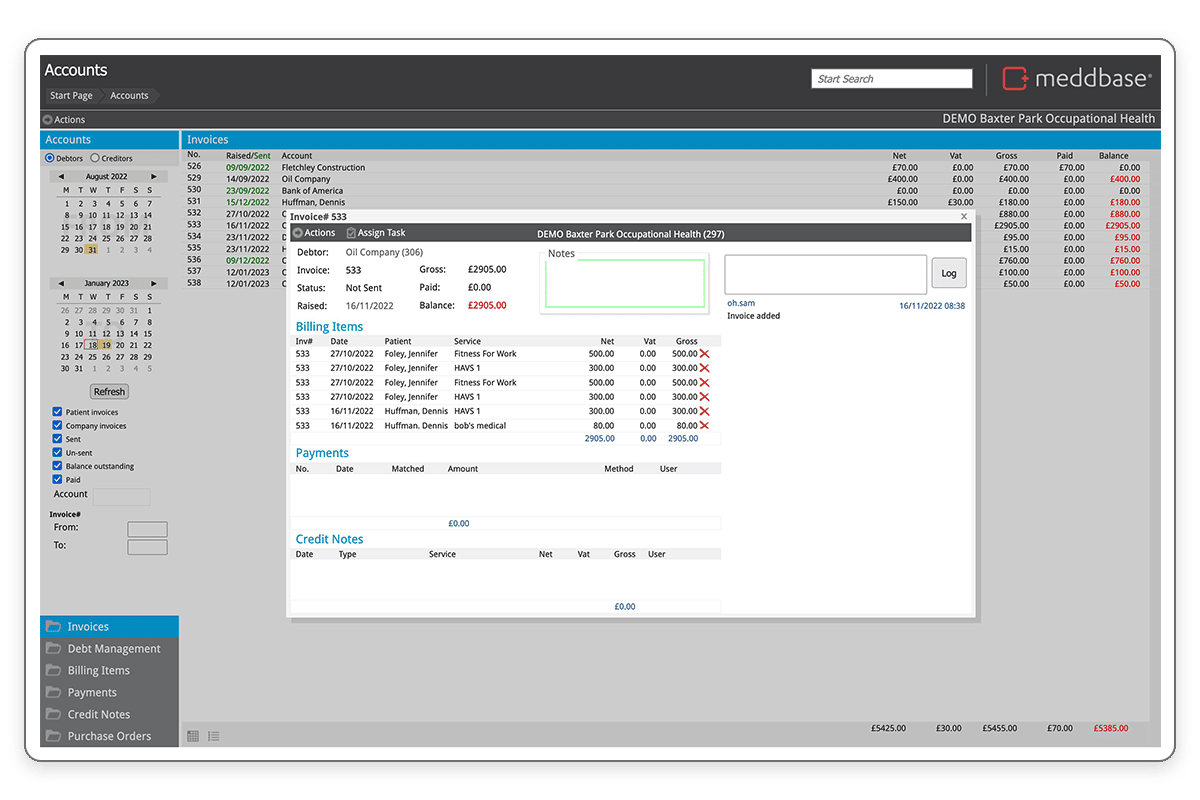Select outlined 18 in January 2023 calendar
The image size is (1200, 800).
(x=93, y=345)
